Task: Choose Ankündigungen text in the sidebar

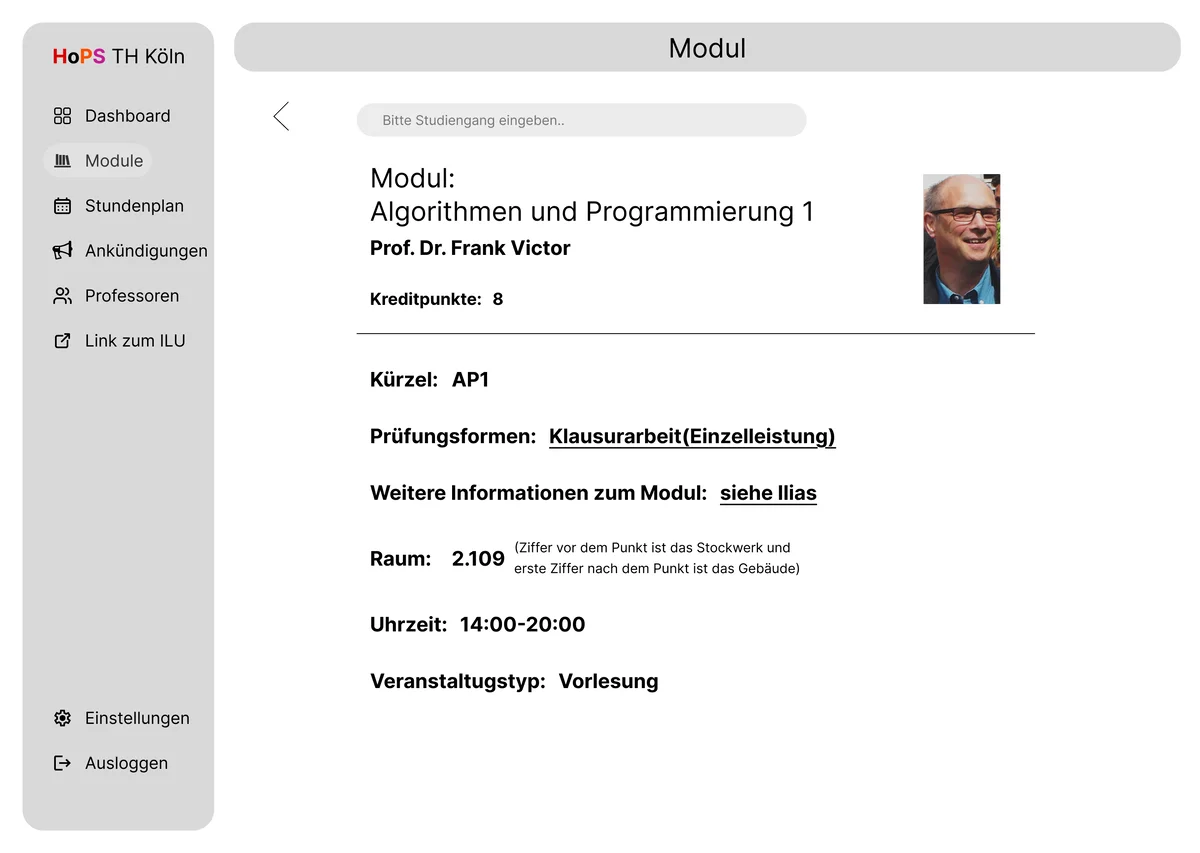Action: [146, 251]
